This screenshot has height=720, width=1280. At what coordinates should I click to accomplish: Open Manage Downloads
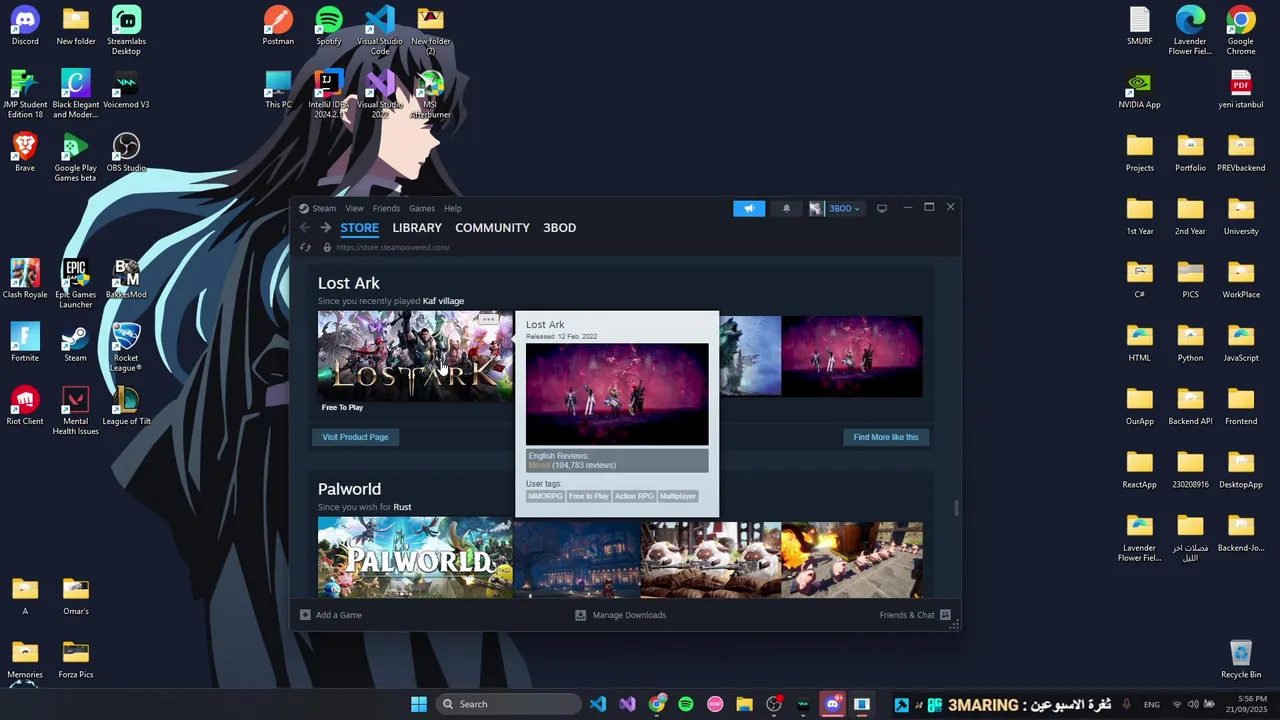tap(629, 615)
